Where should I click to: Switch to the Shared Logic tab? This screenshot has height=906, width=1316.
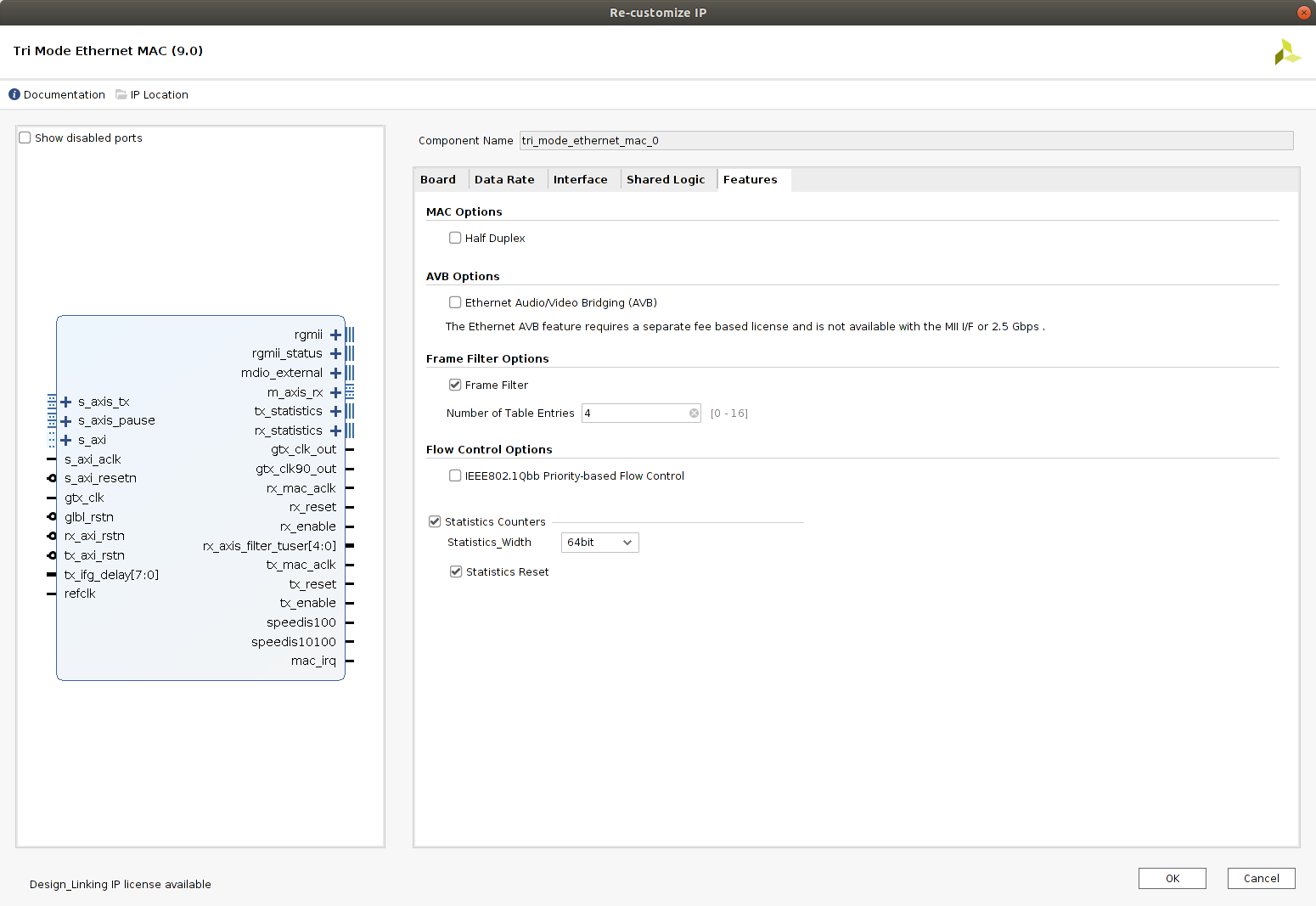tap(666, 179)
